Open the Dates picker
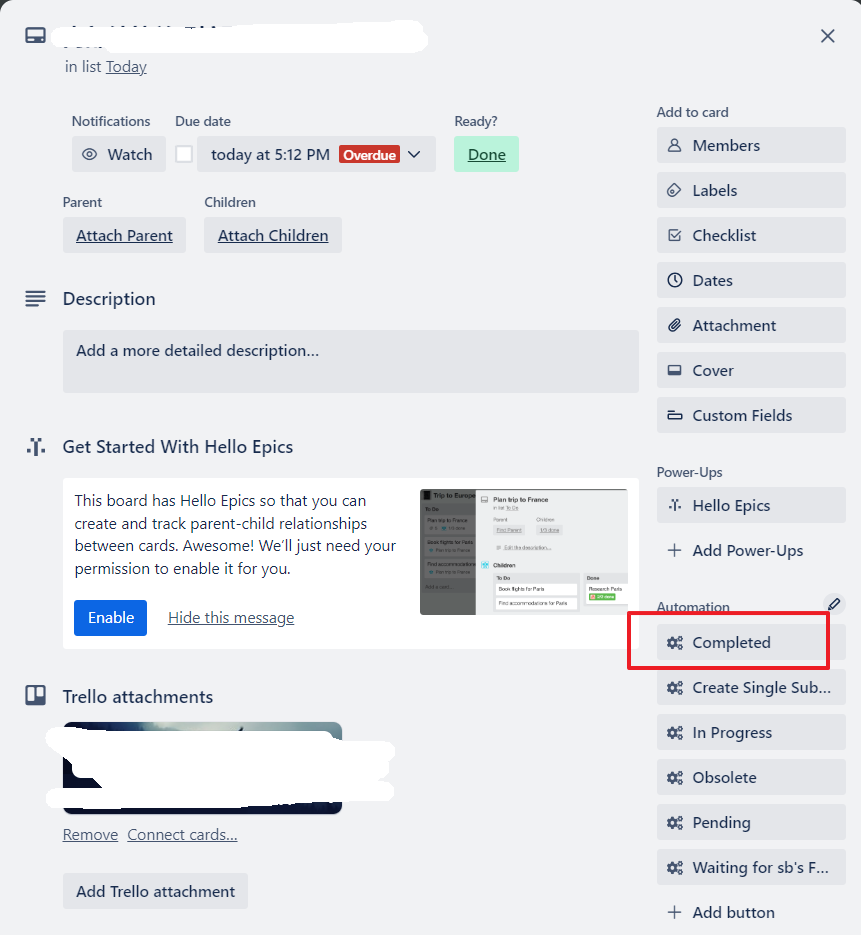This screenshot has width=861, height=935. pos(751,280)
